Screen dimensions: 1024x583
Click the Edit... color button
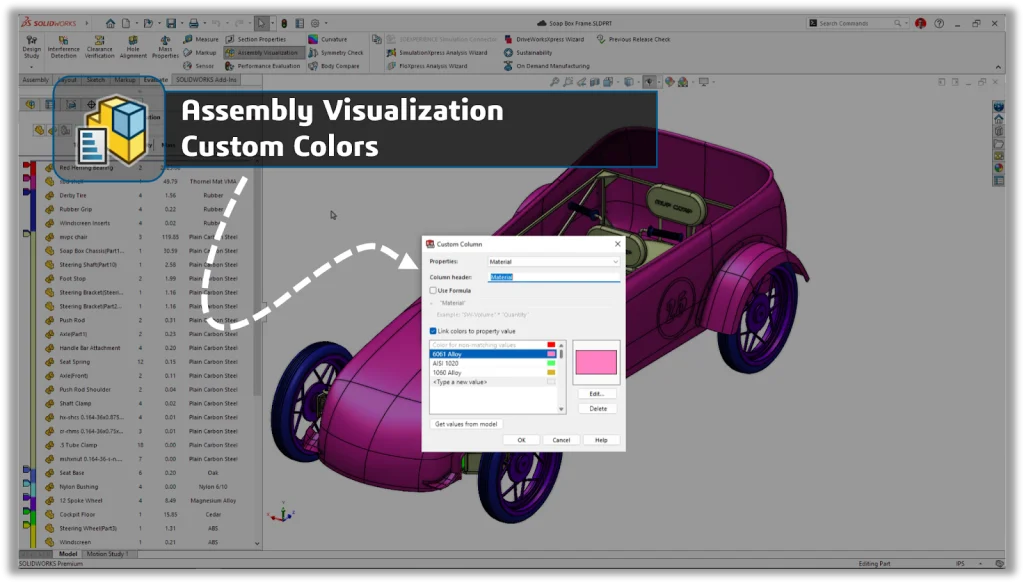point(597,394)
